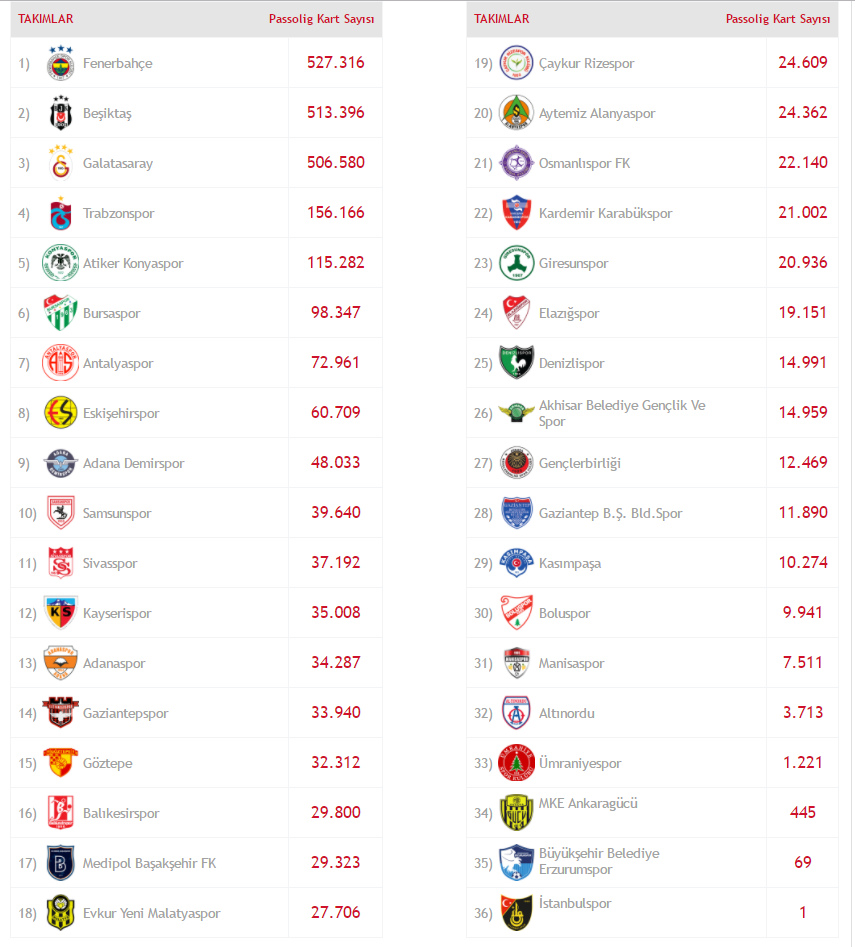Click Akhisar Belediye Gençlik Ve Spor name
Viewport: 855px width, 947px height.
coord(622,413)
